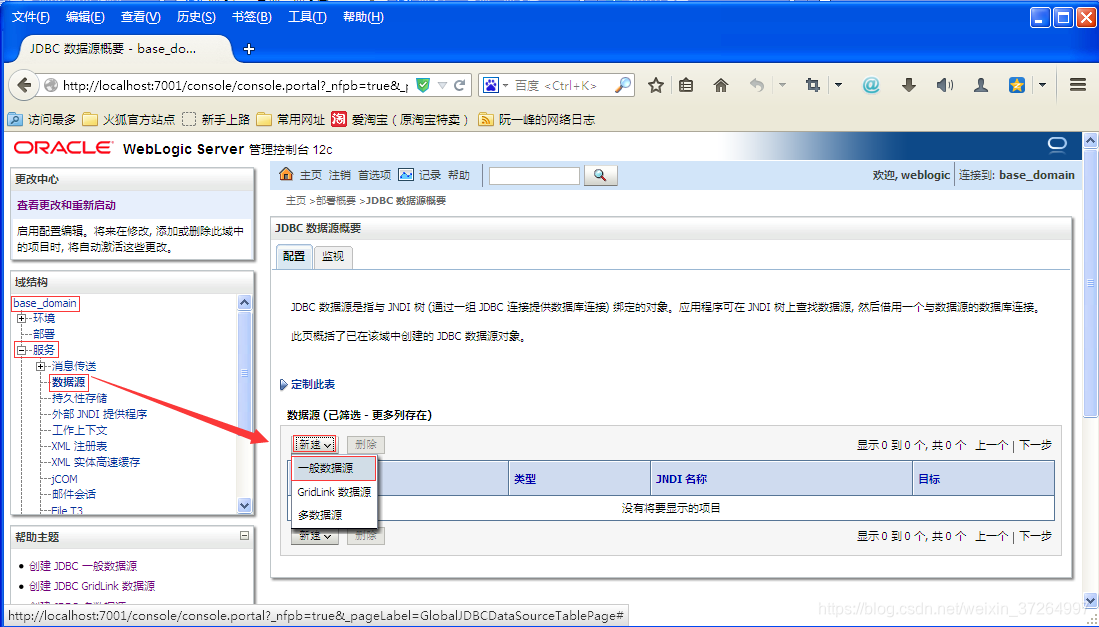1099x627 pixels.
Task: Open the 访问最多 bookmark folder
Action: (x=41, y=119)
